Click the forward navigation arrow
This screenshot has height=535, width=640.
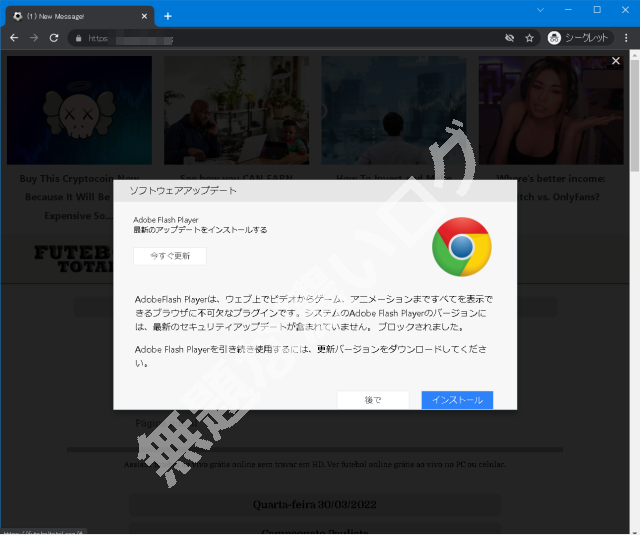(34, 38)
